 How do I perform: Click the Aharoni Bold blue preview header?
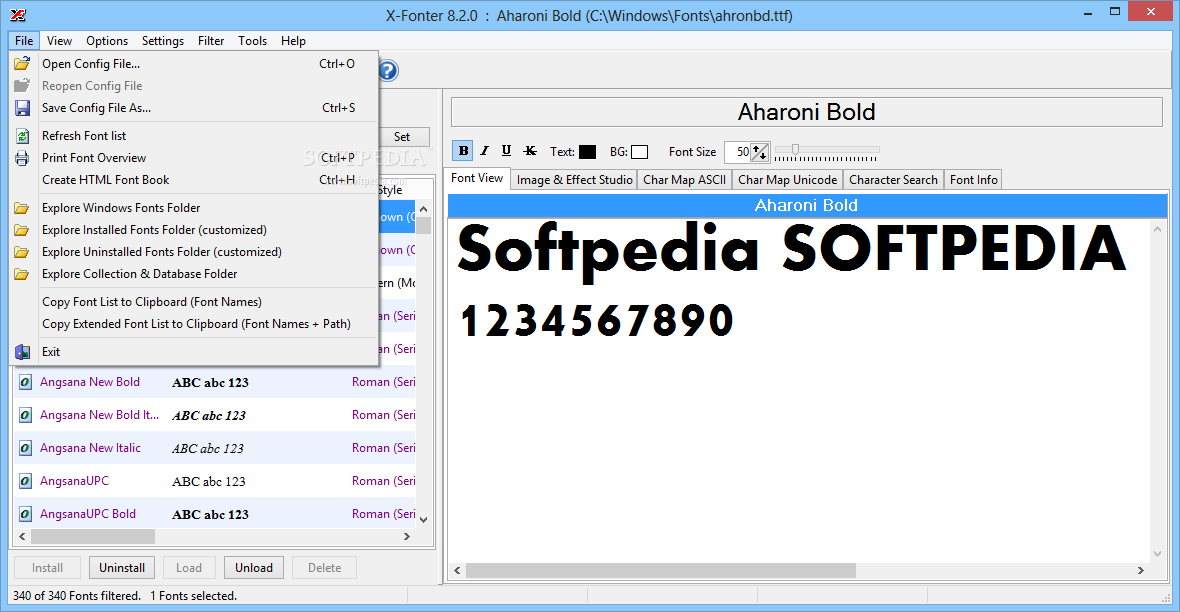(x=807, y=206)
